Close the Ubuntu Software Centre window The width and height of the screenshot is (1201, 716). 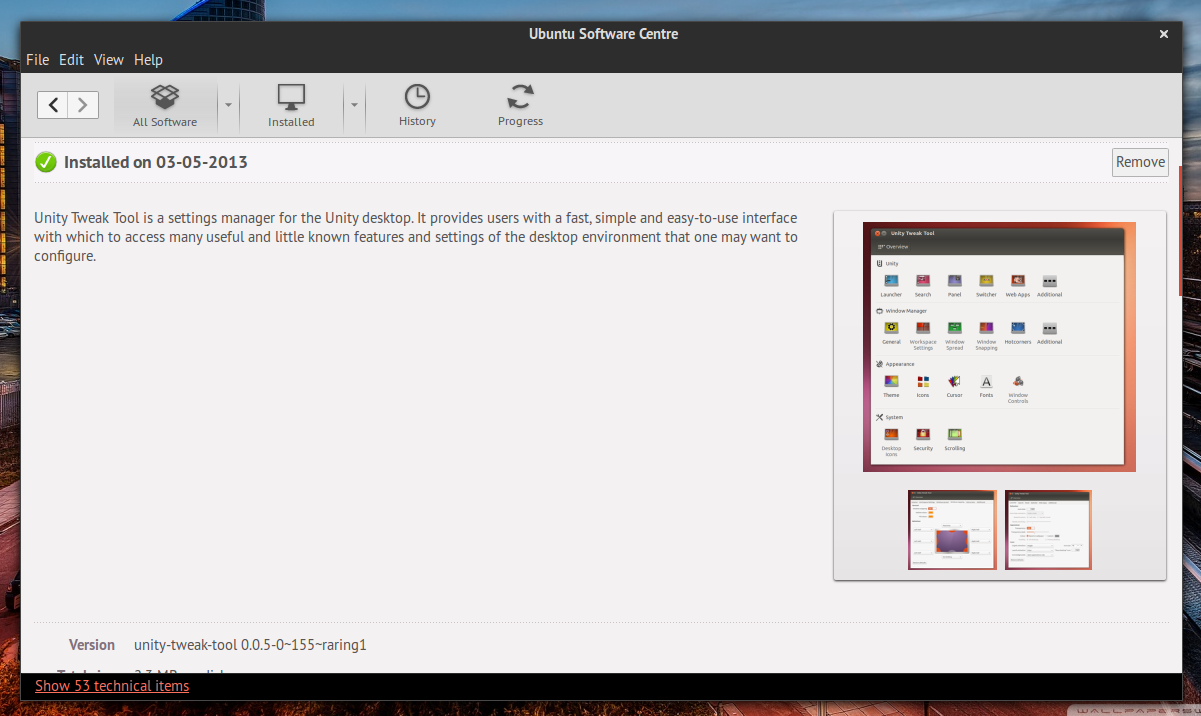(1163, 34)
